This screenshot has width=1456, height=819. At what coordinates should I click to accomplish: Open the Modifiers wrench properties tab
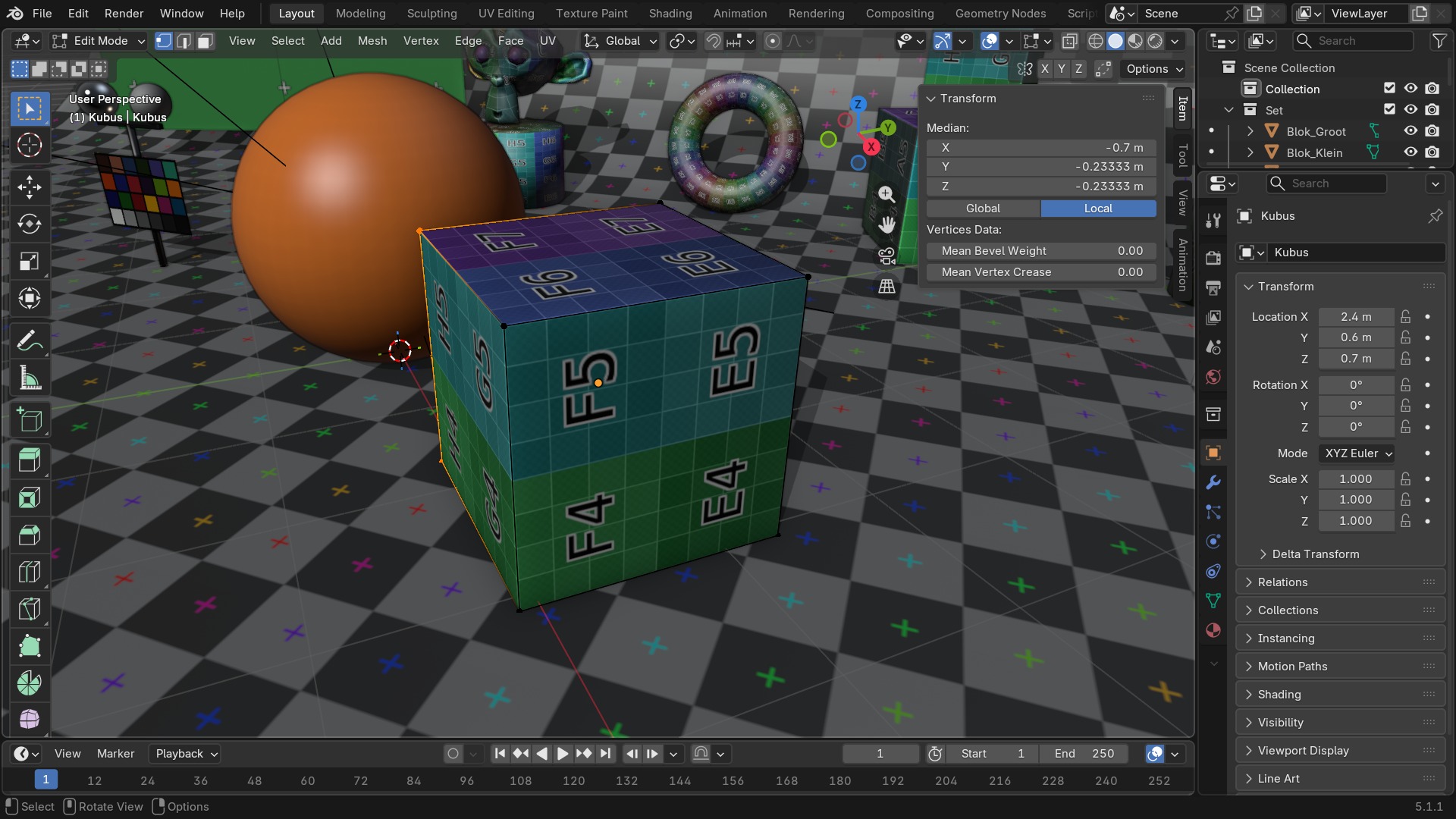pos(1213,482)
